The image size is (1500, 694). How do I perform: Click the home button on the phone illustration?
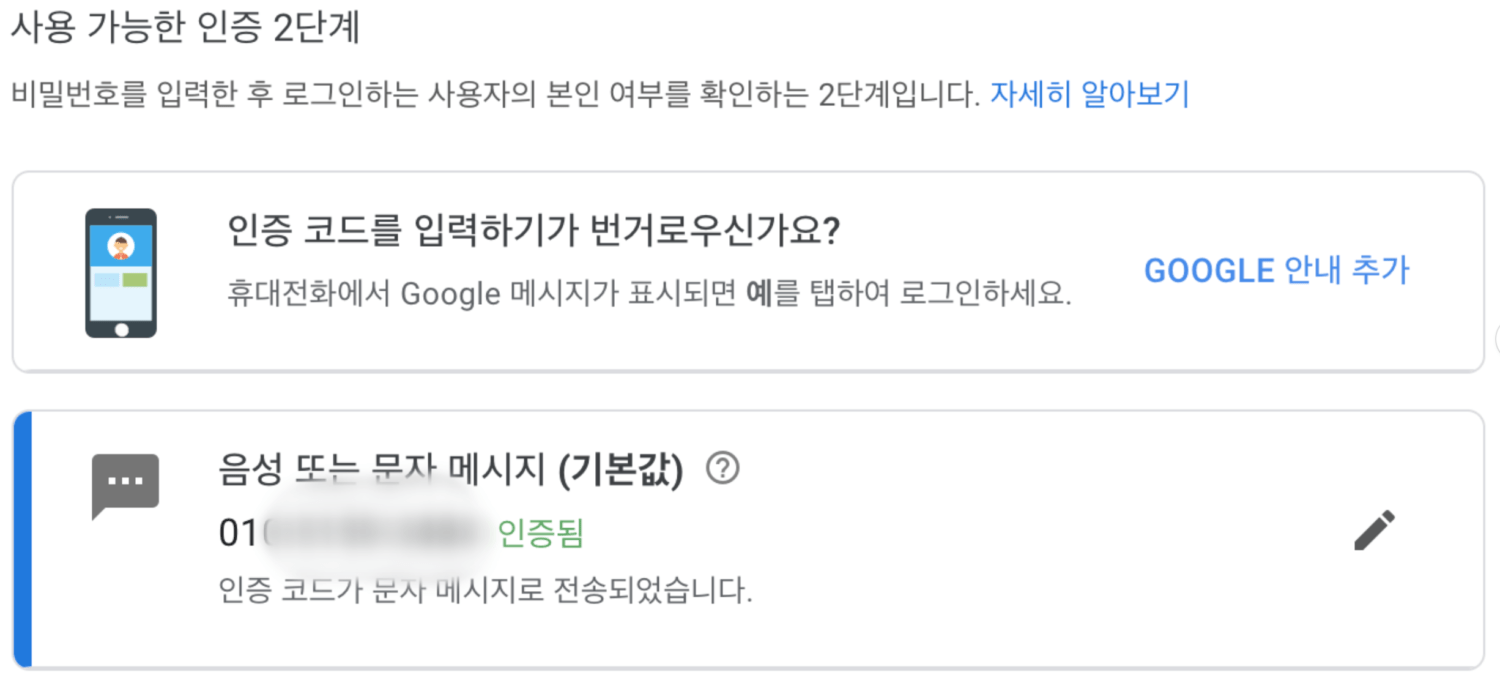[x=121, y=328]
